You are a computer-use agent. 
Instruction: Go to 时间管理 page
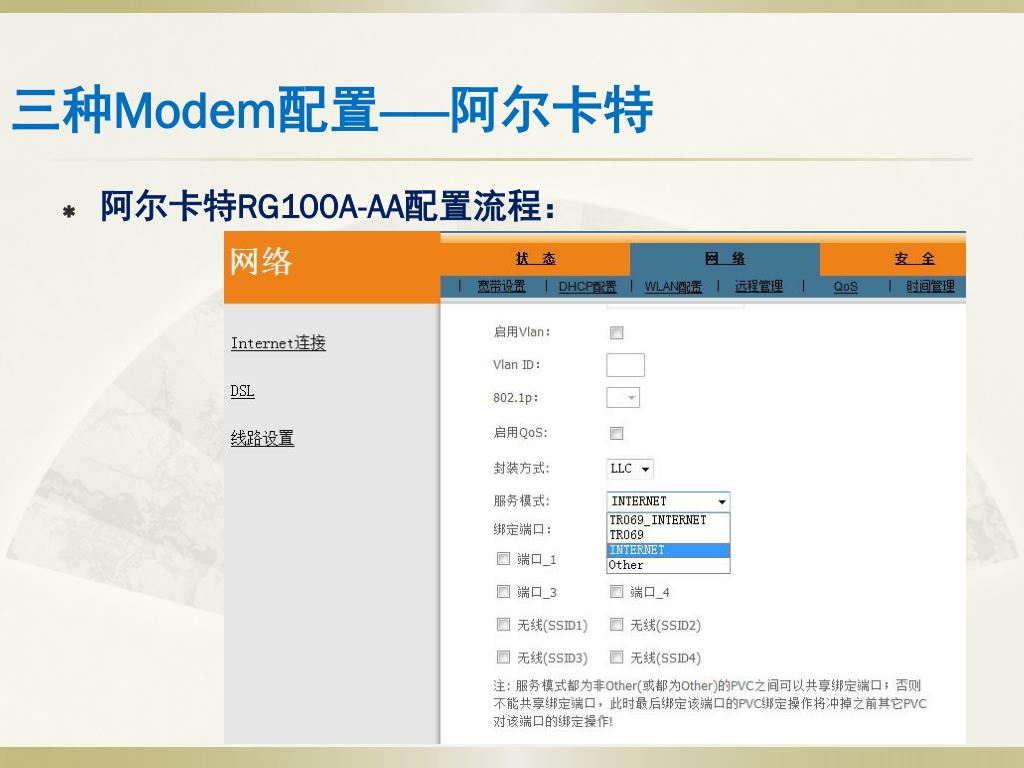(930, 286)
